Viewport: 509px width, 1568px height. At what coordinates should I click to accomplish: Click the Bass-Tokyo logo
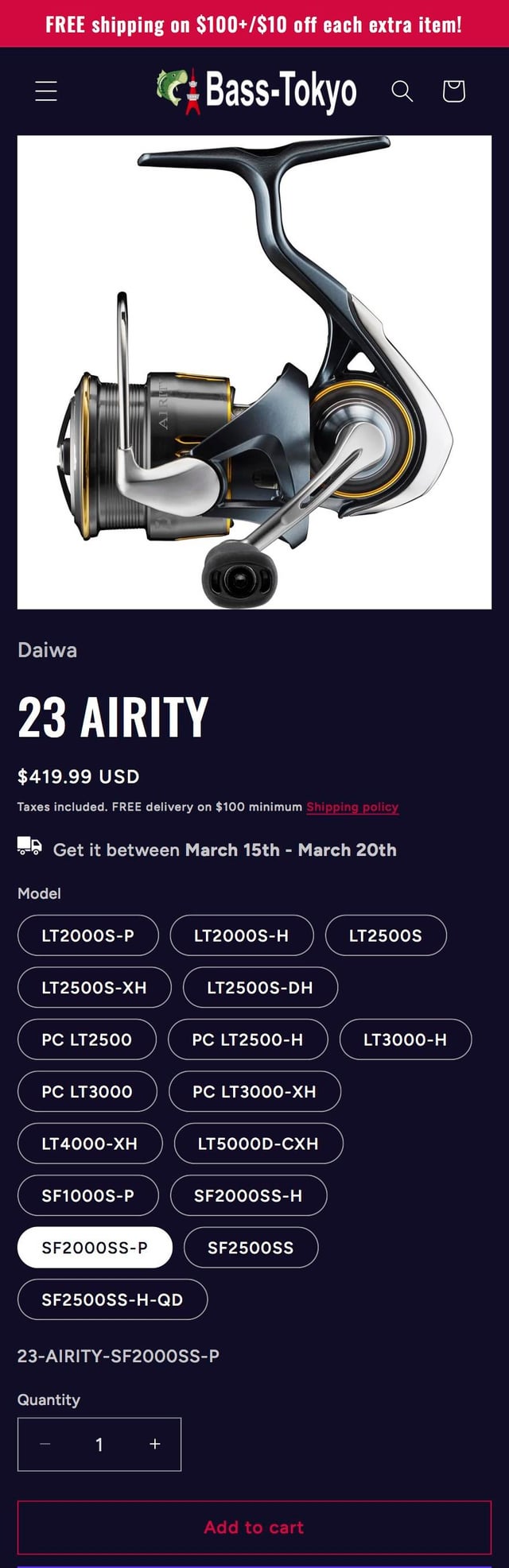point(256,91)
